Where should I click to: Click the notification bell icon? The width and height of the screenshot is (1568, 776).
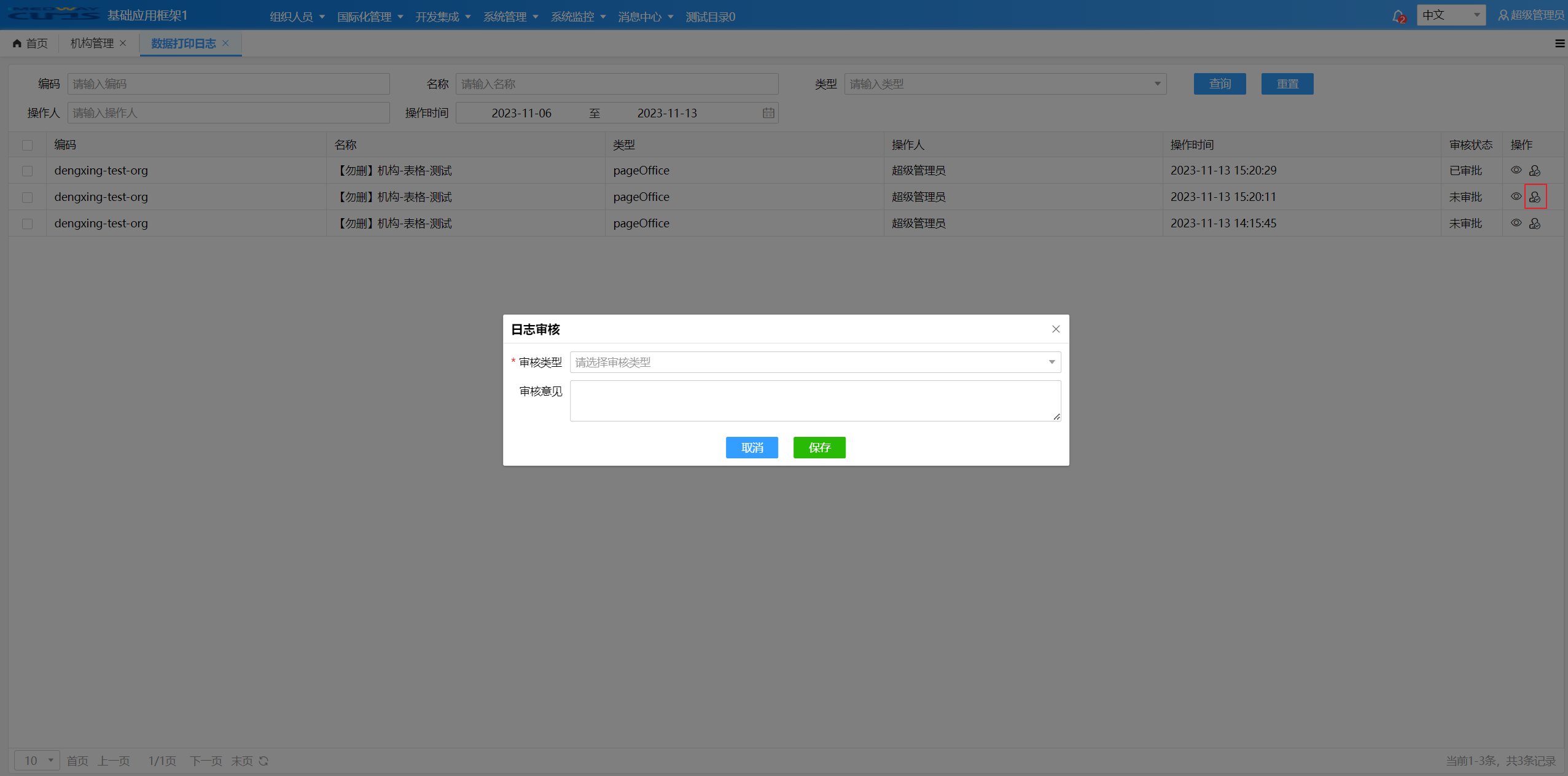click(x=1398, y=16)
